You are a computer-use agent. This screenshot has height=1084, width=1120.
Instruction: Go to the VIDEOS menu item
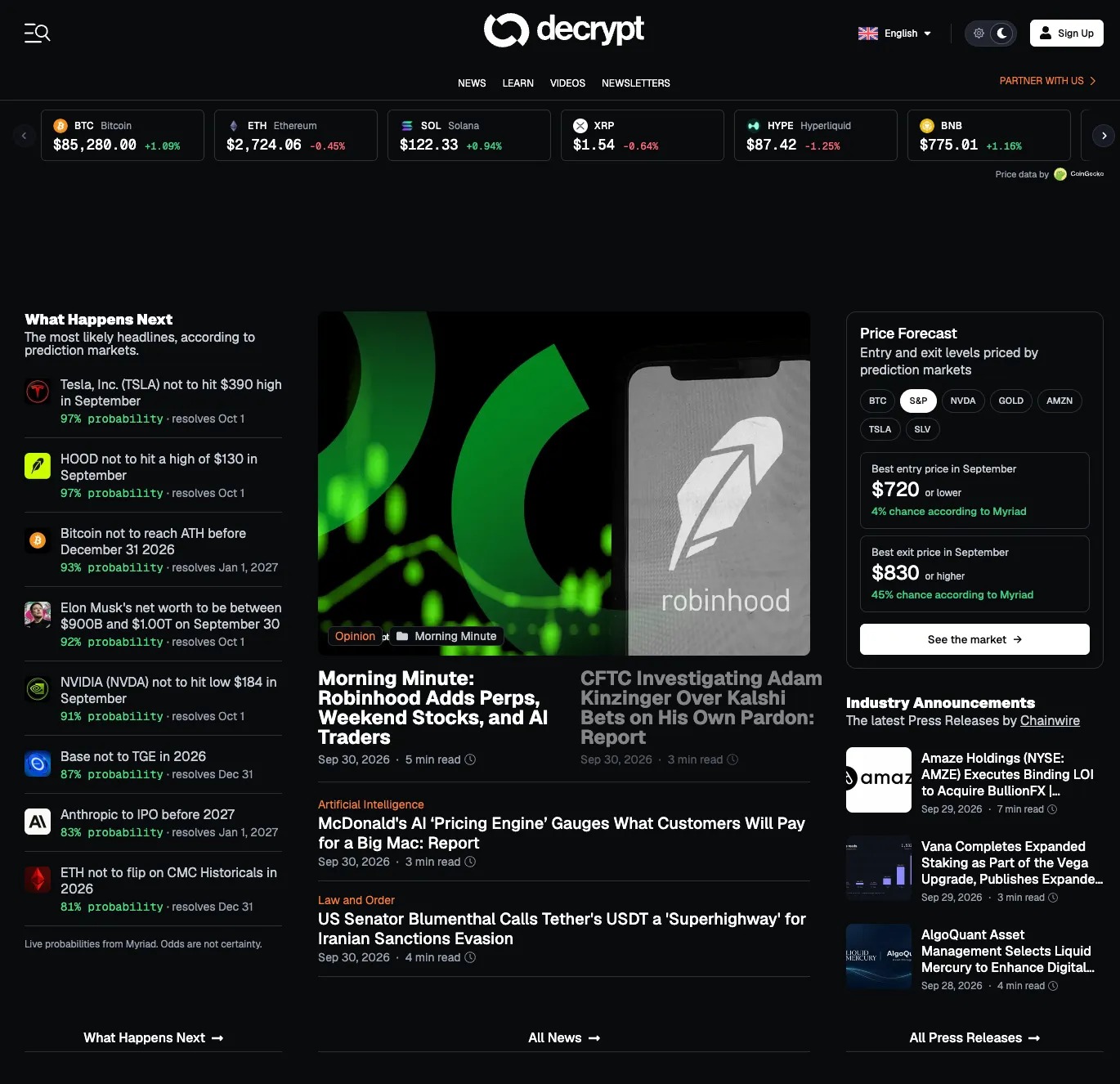click(x=567, y=83)
